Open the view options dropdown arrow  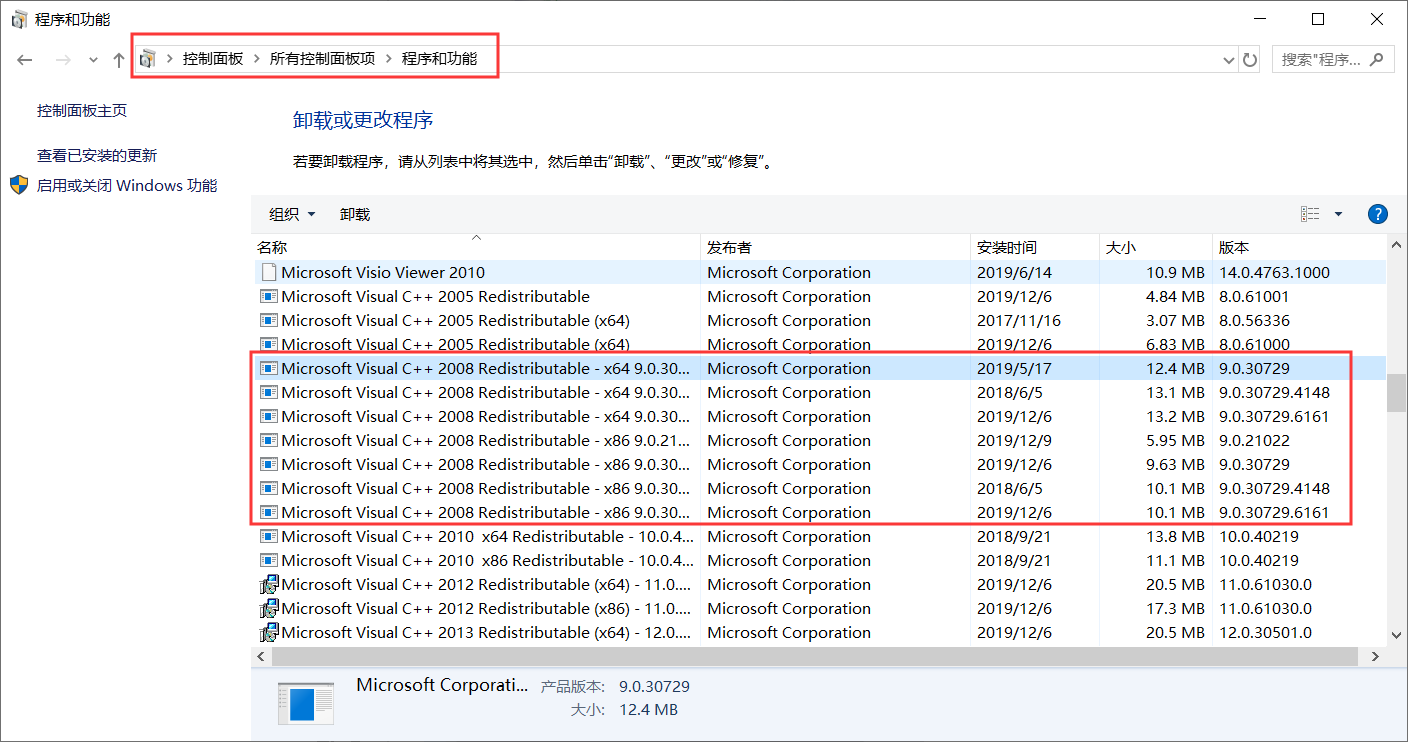(1338, 214)
